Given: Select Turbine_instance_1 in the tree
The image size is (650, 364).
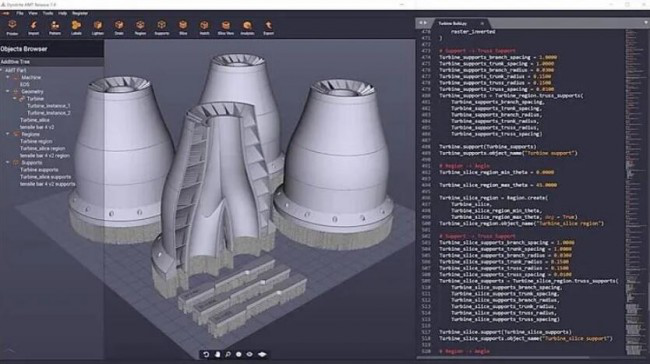Looking at the screenshot, I should click(x=49, y=106).
